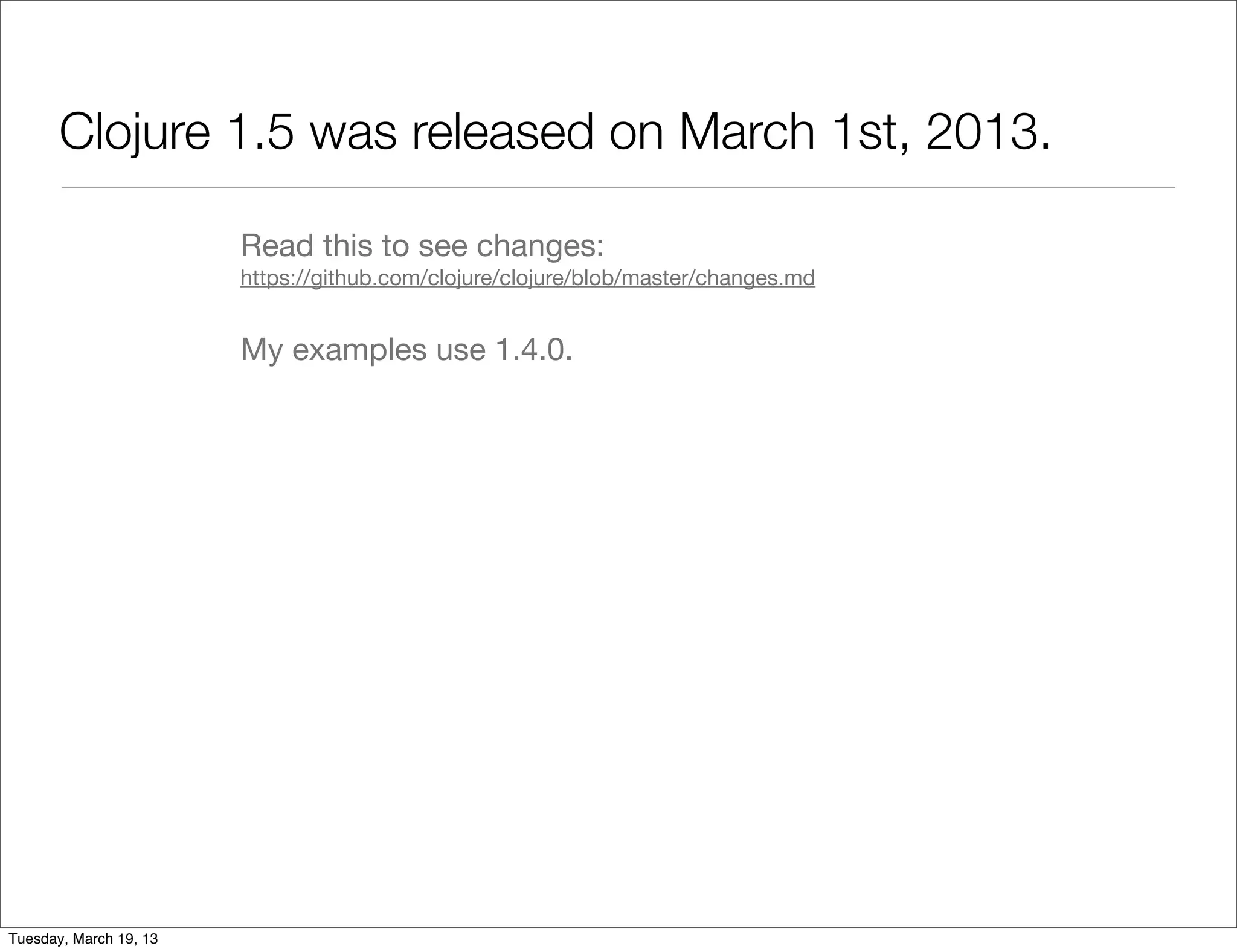
Task: Click the version number "1.4.0."
Action: coord(533,349)
